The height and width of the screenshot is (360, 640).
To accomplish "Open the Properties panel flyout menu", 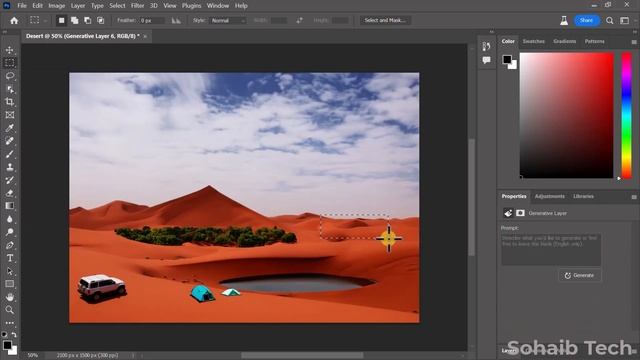I will (x=634, y=197).
